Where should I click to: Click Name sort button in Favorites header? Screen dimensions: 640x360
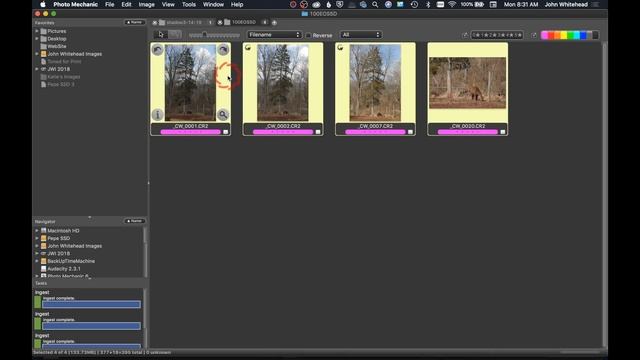[135, 22]
